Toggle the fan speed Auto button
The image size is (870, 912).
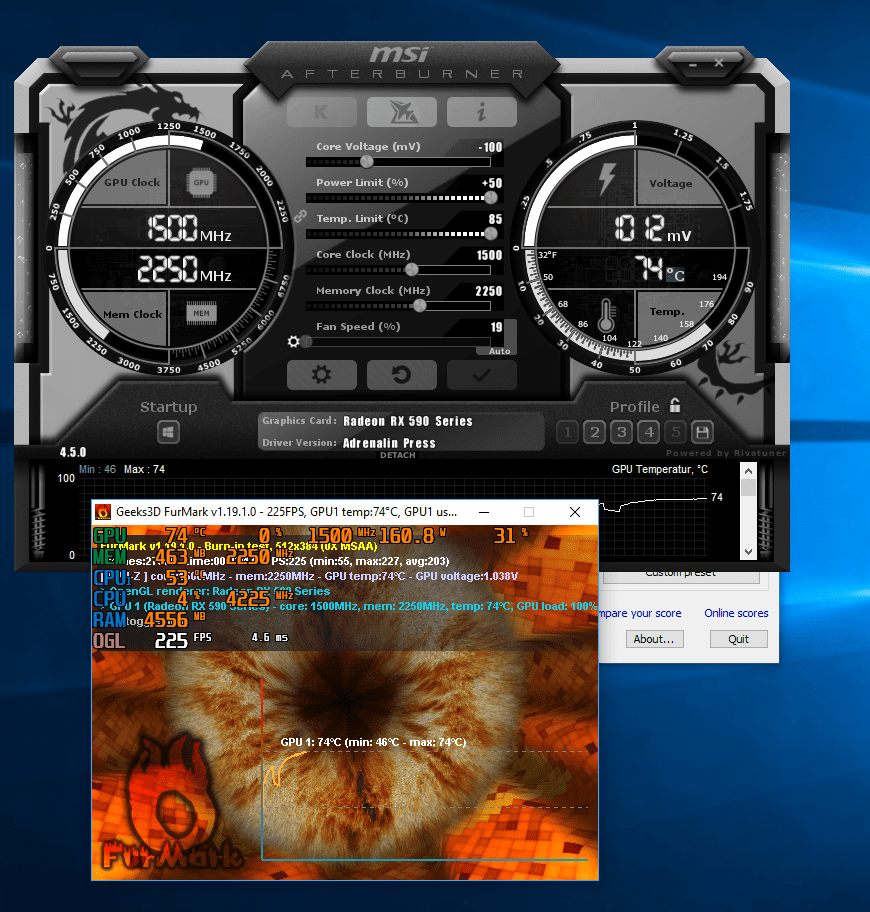pos(499,351)
